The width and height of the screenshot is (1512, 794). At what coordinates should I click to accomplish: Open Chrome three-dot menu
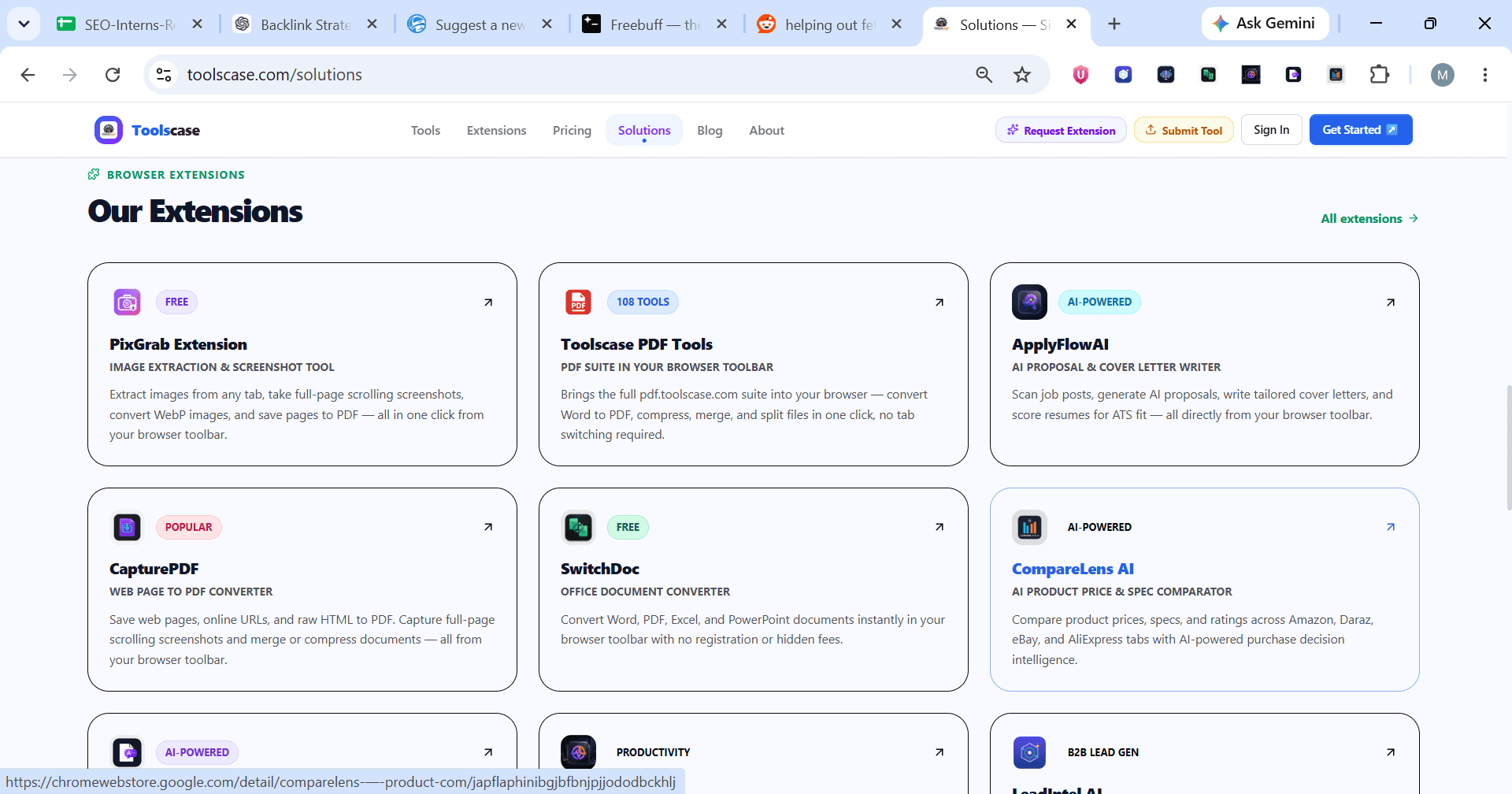tap(1484, 75)
